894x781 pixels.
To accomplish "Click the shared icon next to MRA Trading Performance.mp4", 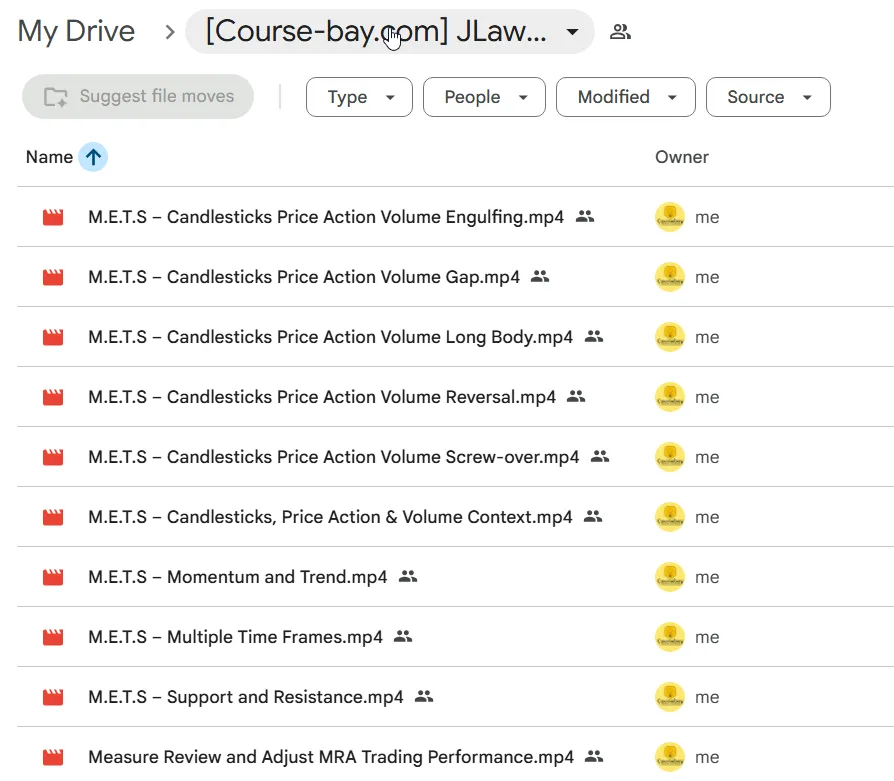I will (x=594, y=756).
